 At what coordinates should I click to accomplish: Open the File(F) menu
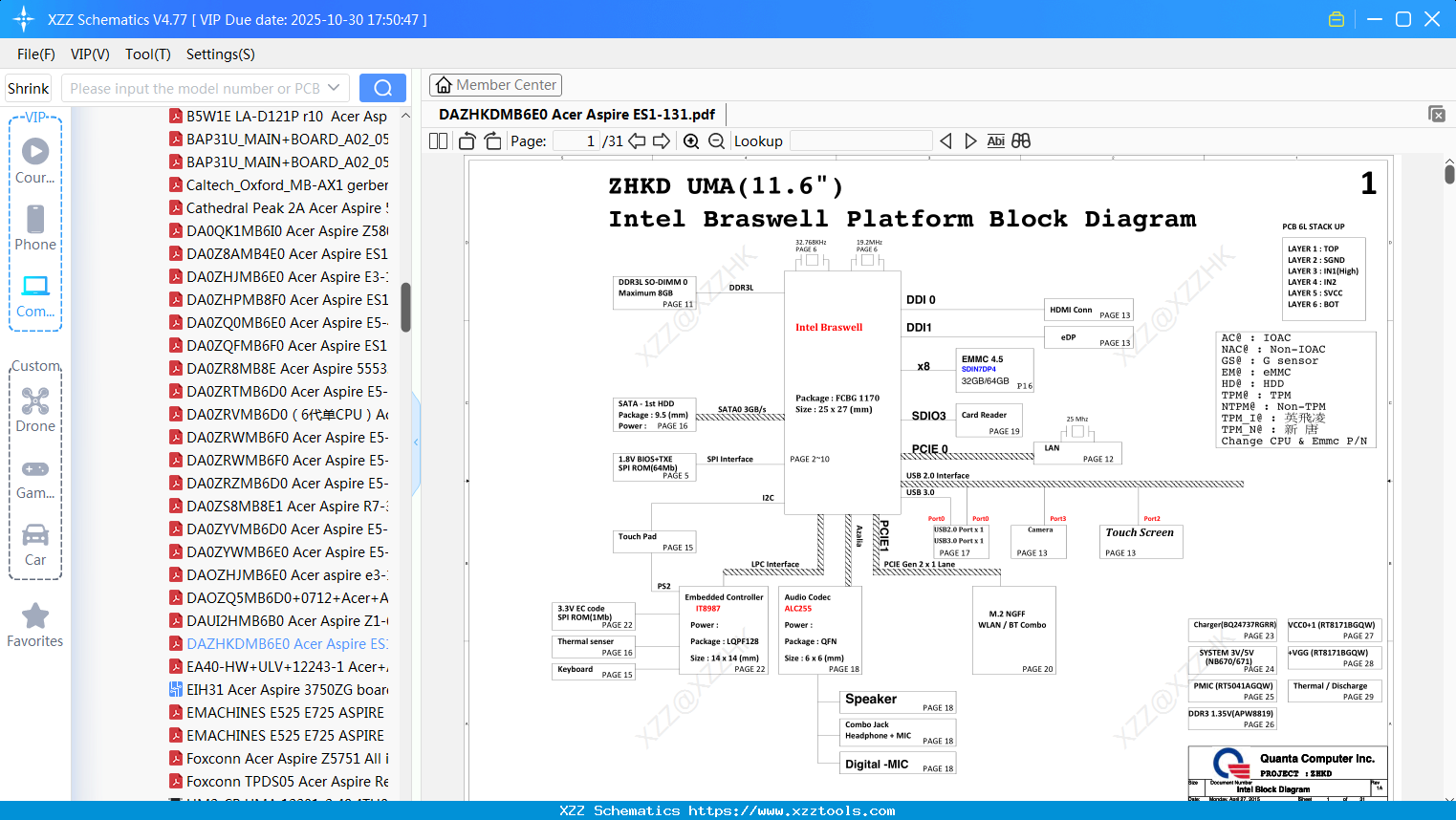(36, 54)
